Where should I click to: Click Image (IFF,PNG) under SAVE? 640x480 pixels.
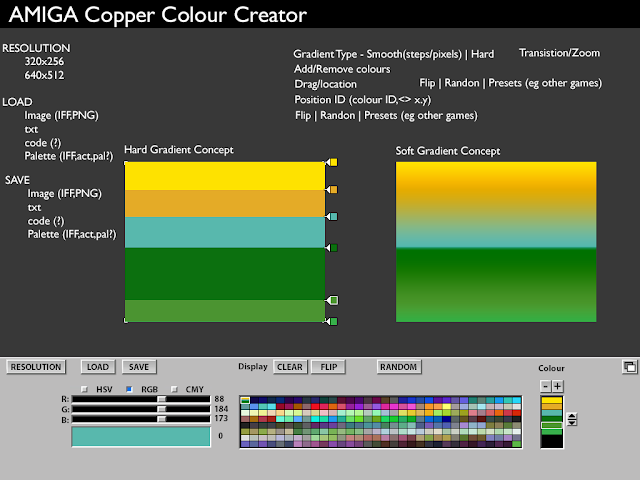pyautogui.click(x=64, y=193)
